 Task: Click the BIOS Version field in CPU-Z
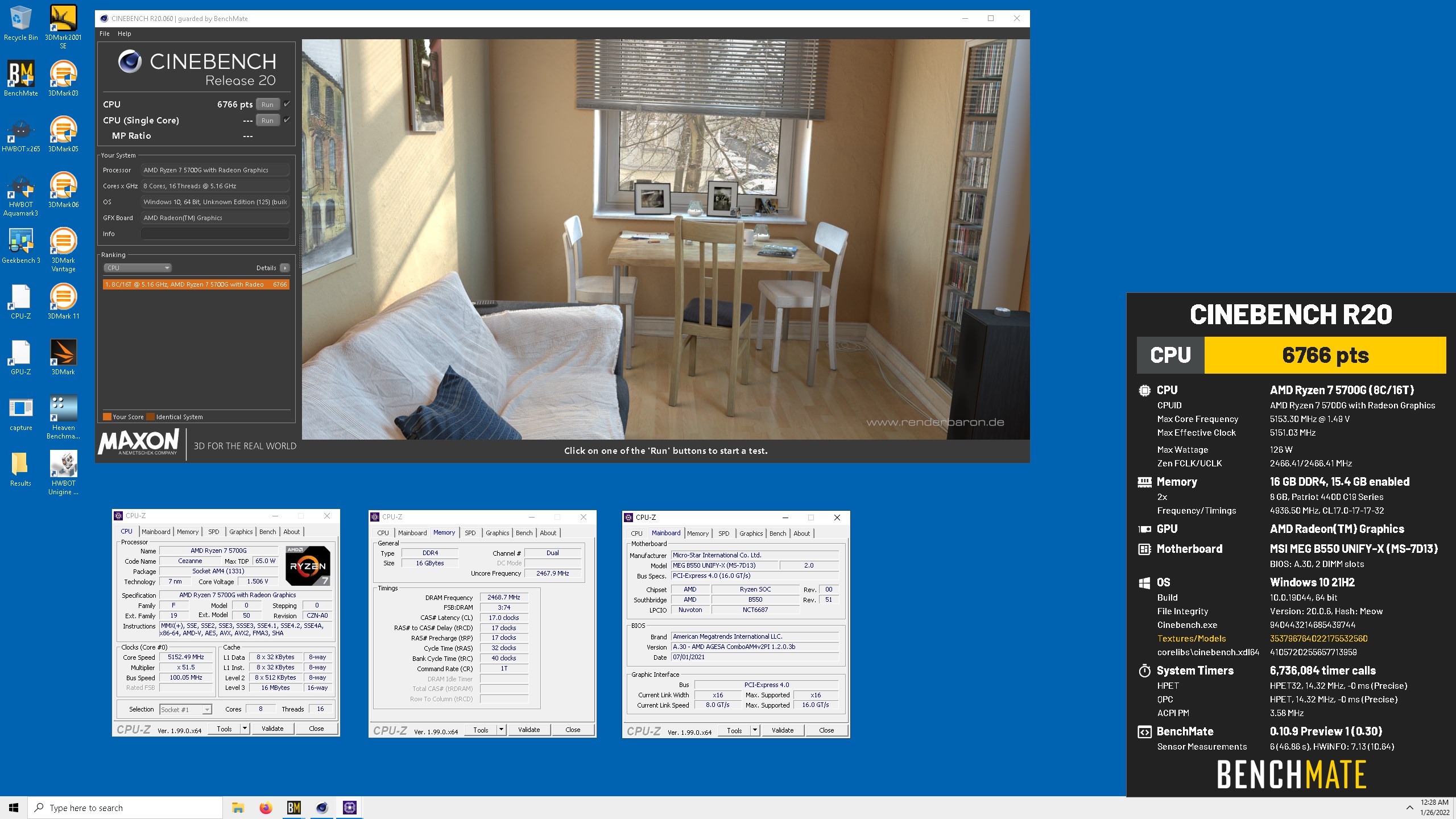point(755,647)
